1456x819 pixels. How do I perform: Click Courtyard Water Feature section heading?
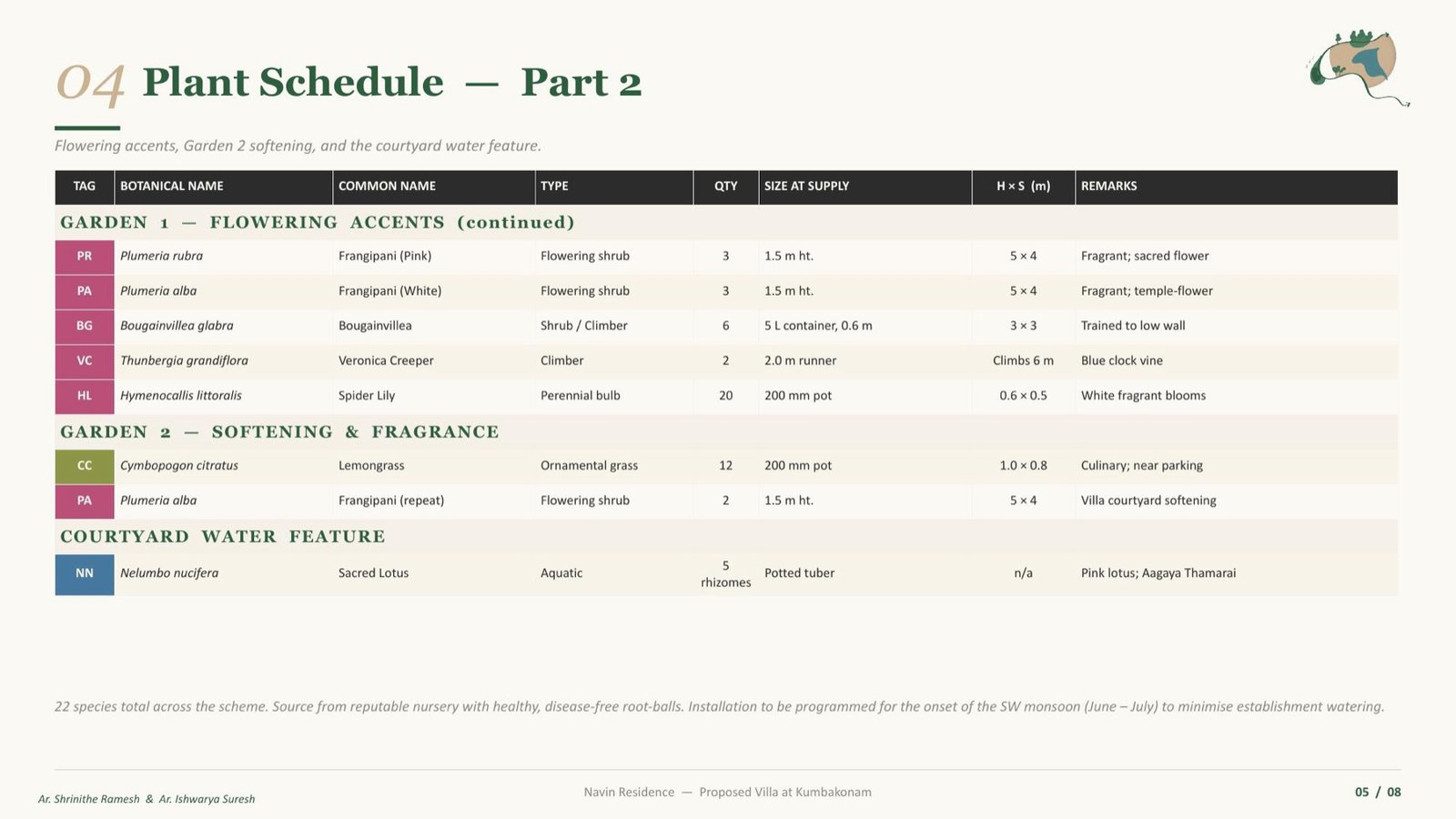(223, 537)
